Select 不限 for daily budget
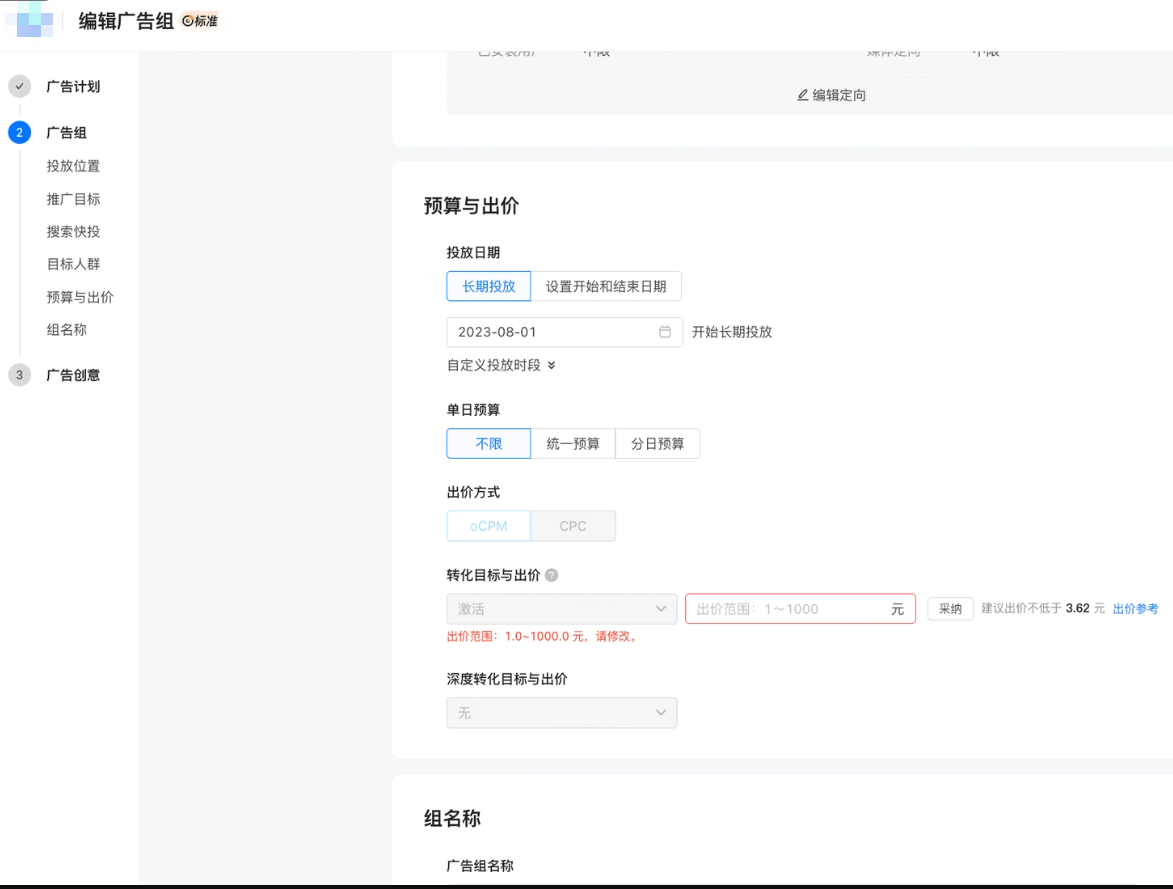This screenshot has height=889, width=1173. click(x=487, y=443)
